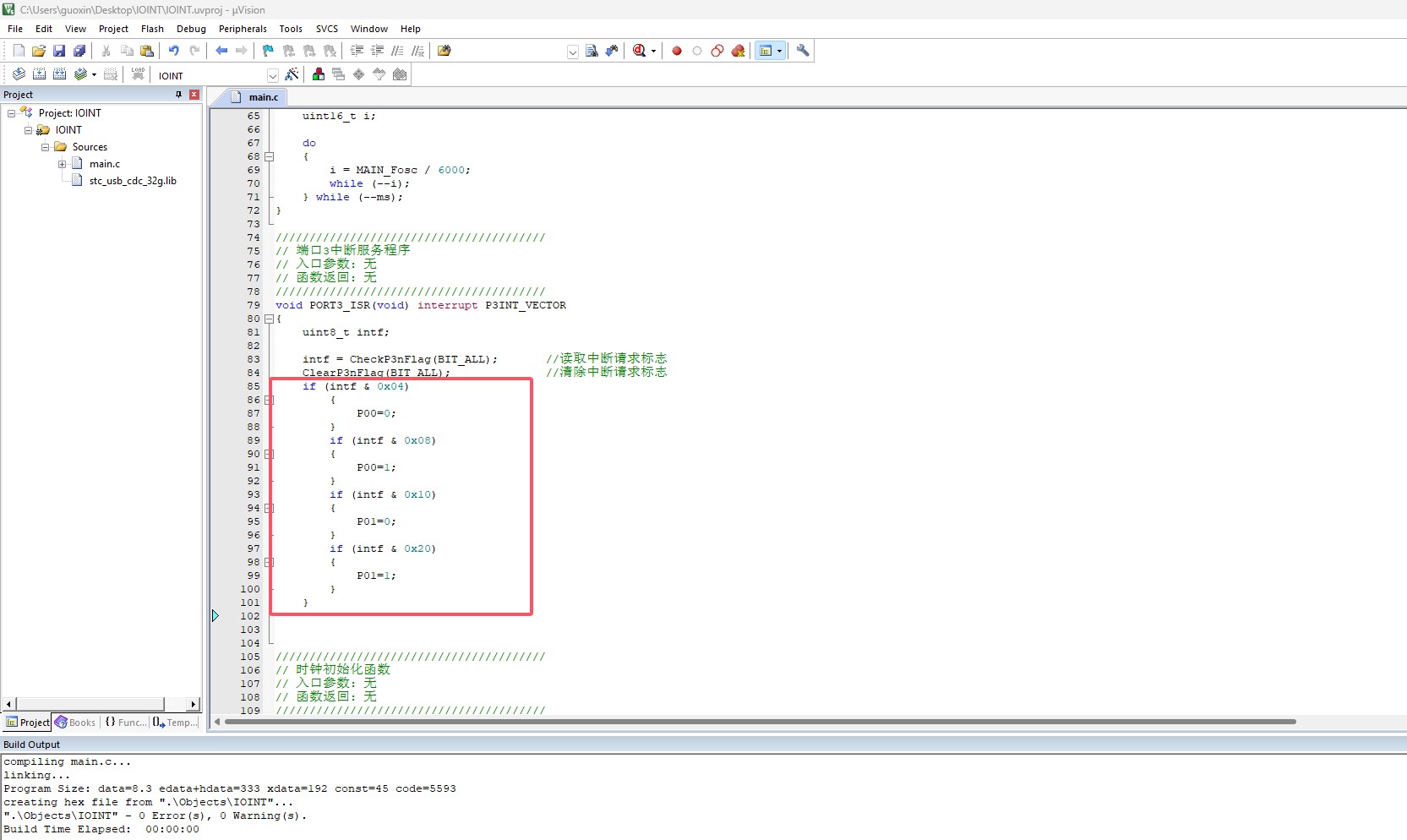This screenshot has width=1407, height=840.
Task: Click the Manage Run-Time Environment icon
Action: pos(358,74)
